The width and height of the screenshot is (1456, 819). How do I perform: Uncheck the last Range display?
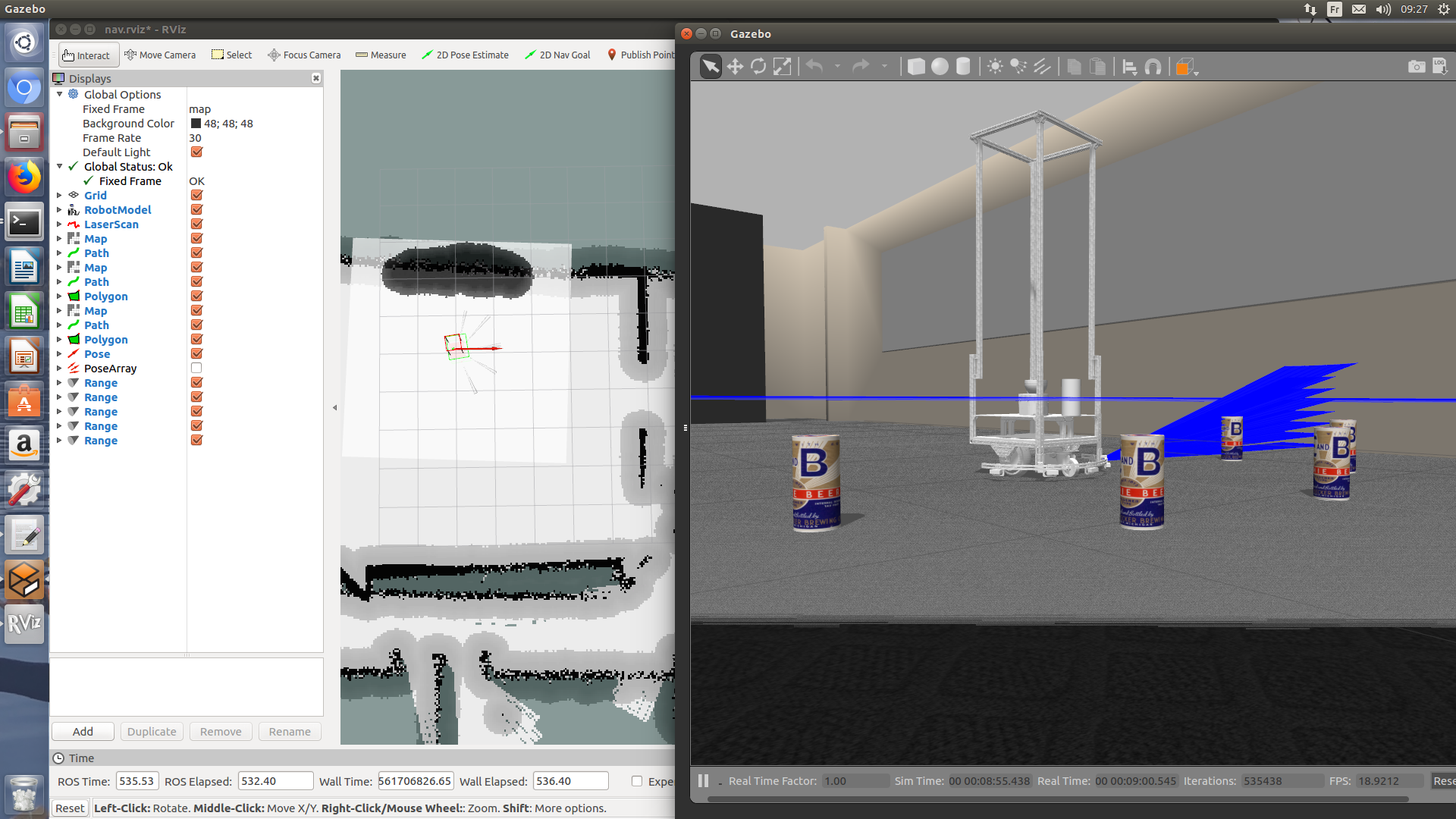click(196, 441)
